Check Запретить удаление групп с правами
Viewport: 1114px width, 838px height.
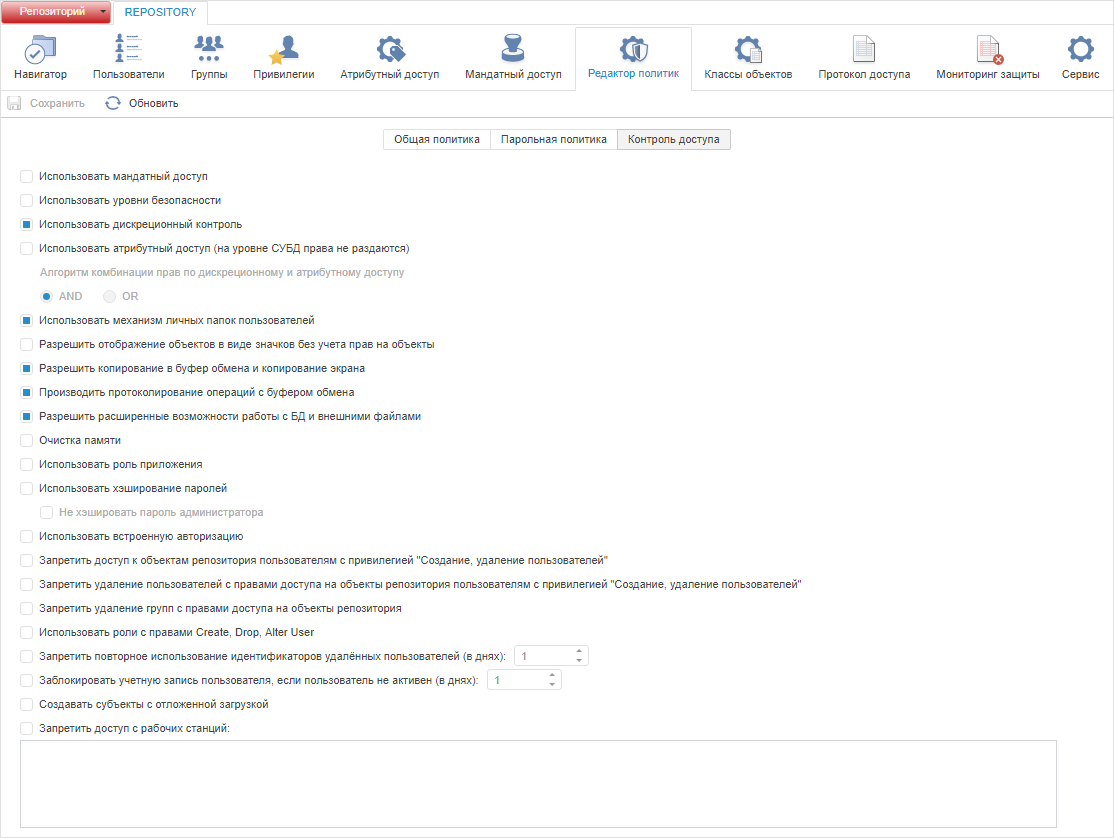(26, 609)
